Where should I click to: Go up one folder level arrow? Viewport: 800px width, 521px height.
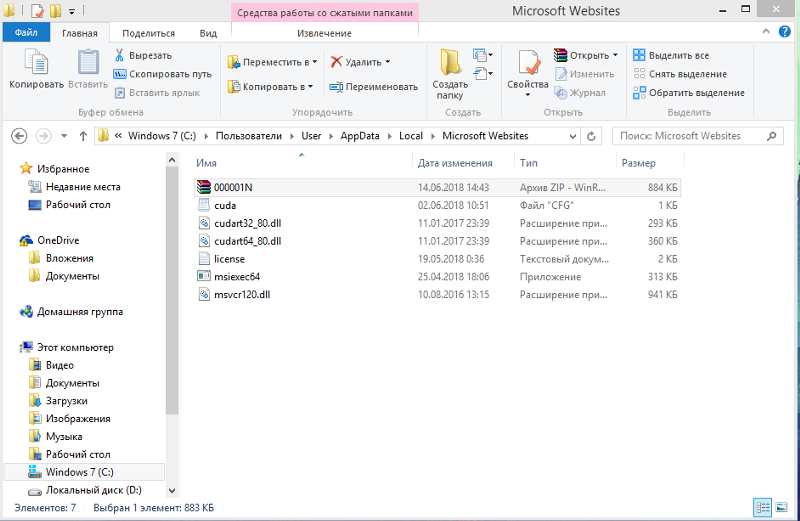(x=83, y=136)
